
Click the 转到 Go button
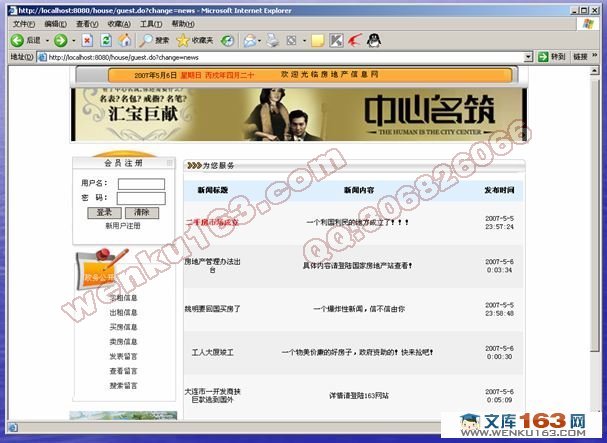(552, 57)
